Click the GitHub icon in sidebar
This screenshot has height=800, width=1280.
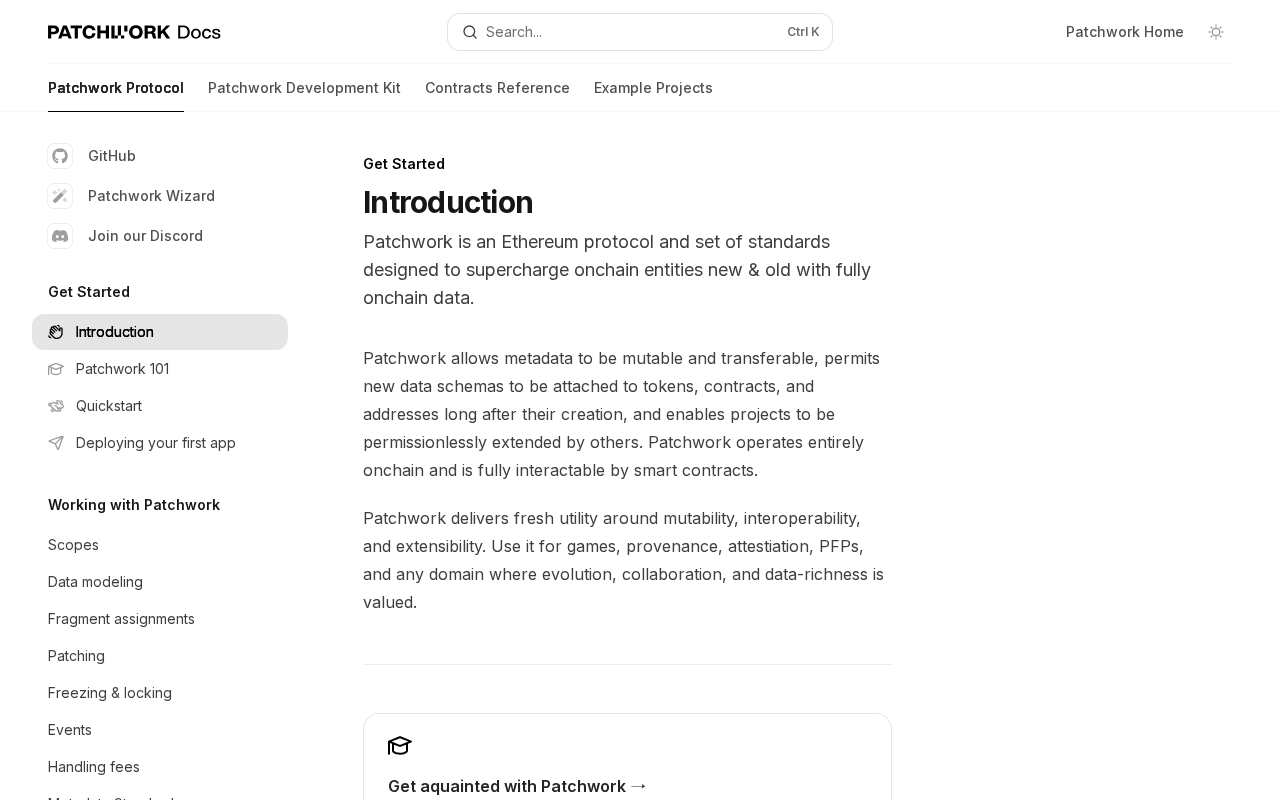point(60,156)
